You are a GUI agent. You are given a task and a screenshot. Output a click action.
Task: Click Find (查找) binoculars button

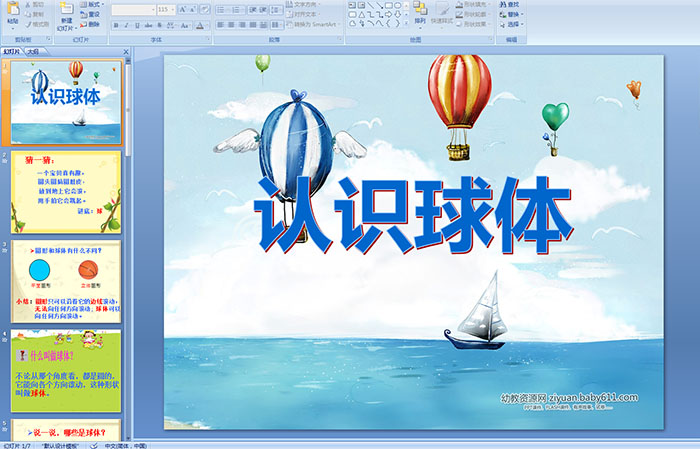click(509, 4)
